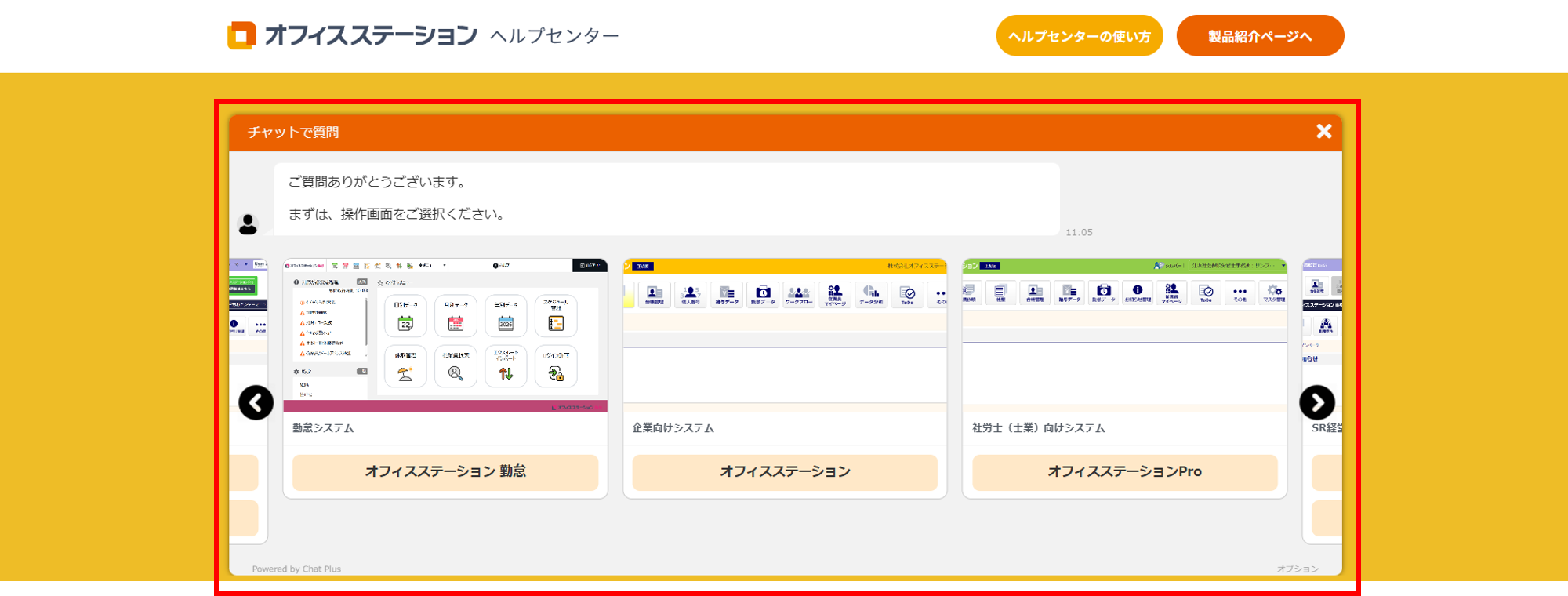Choose the オフィスステーション button under 企業向けシステム
Screen dimensions: 1568x596
785,472
